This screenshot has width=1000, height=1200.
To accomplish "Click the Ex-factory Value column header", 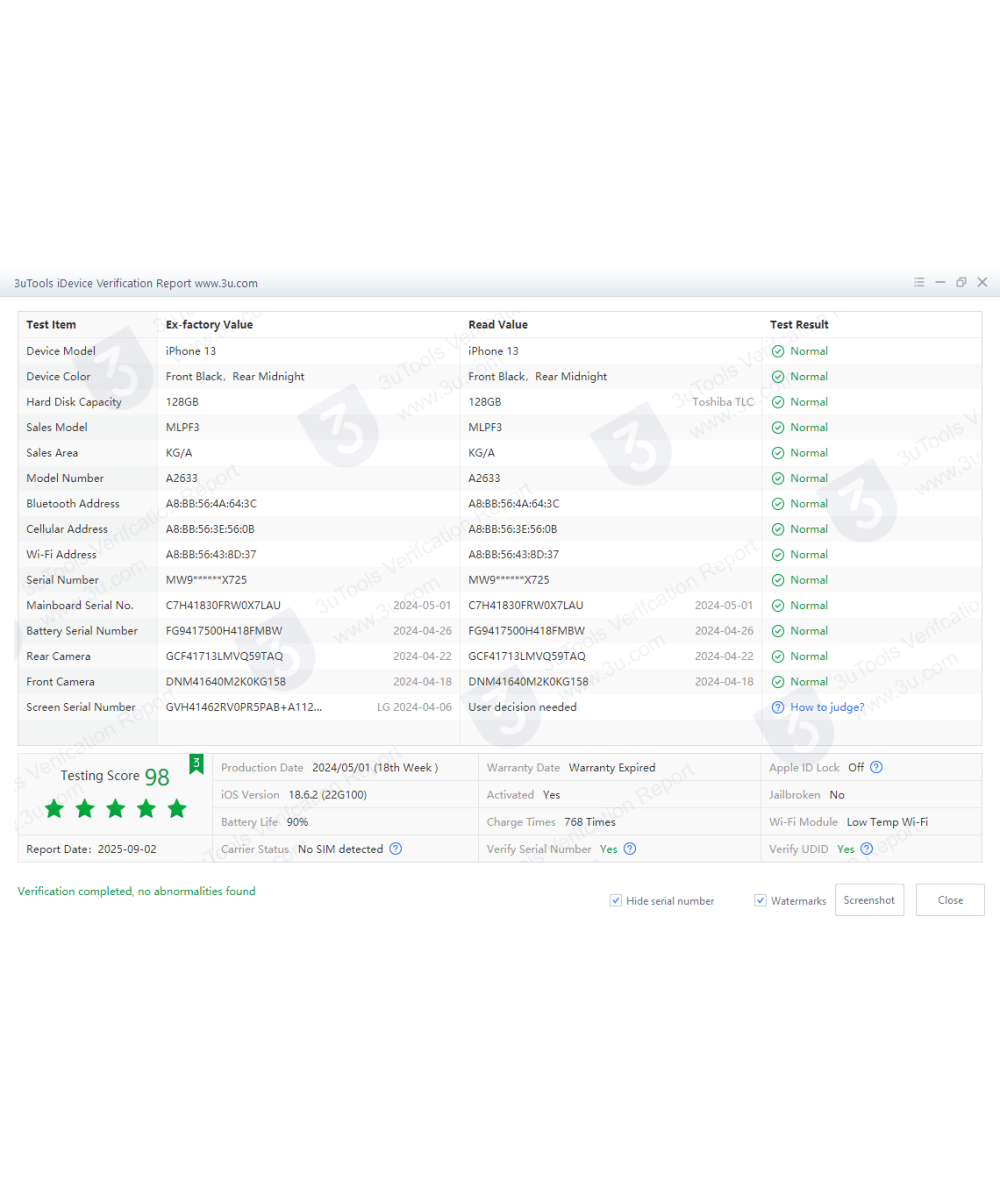I will pos(209,325).
